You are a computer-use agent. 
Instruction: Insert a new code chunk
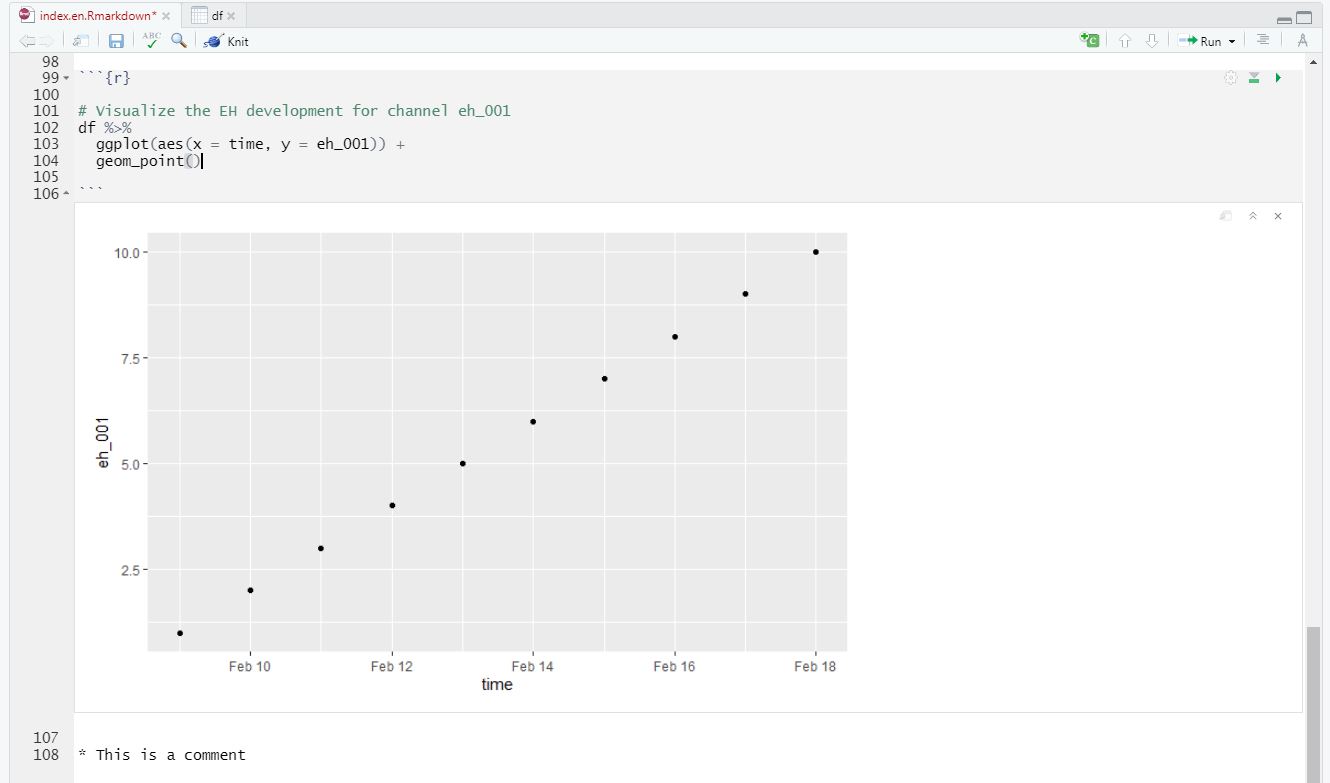[1090, 40]
